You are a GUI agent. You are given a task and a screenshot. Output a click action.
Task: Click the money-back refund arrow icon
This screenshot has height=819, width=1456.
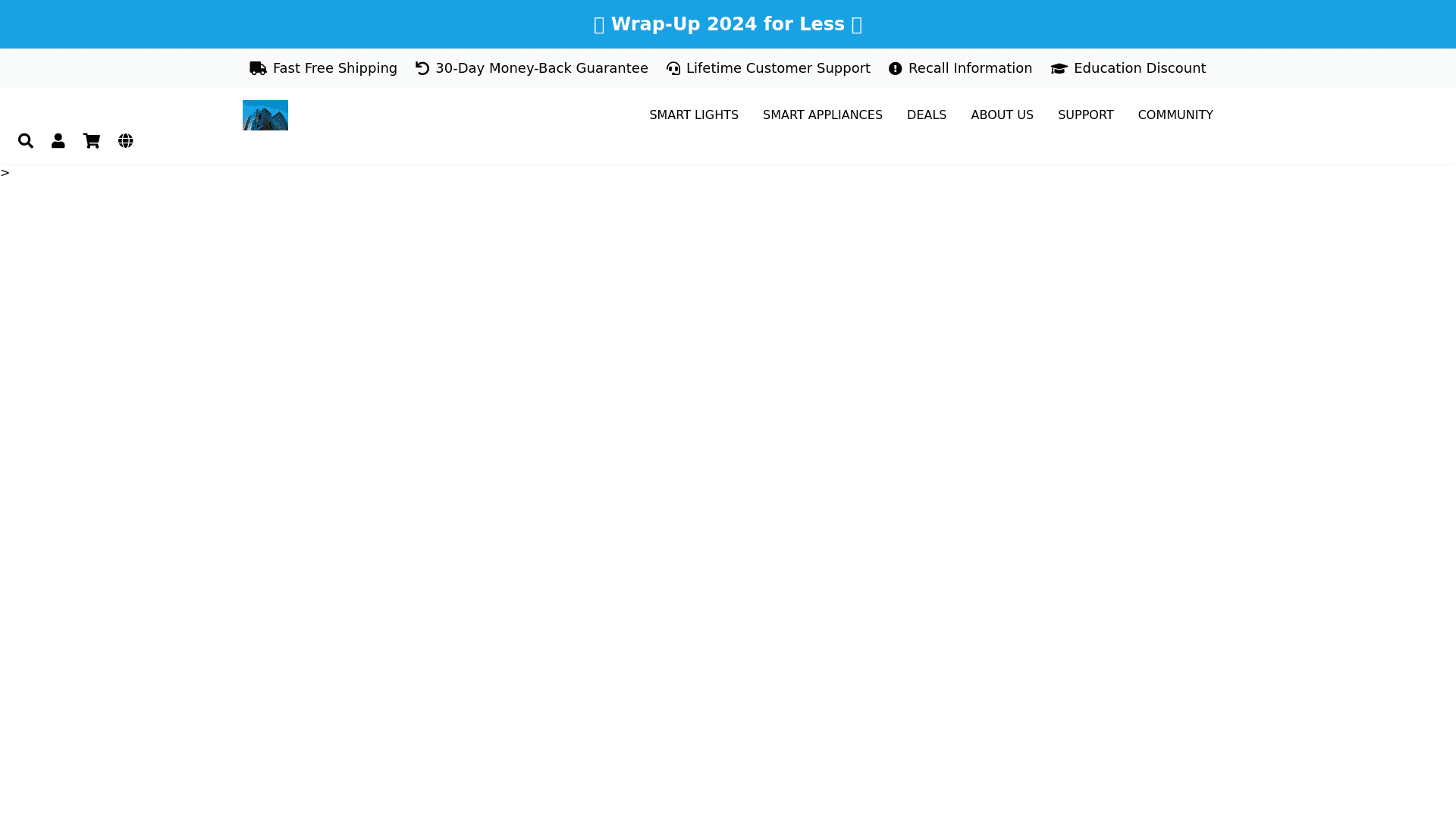(422, 69)
